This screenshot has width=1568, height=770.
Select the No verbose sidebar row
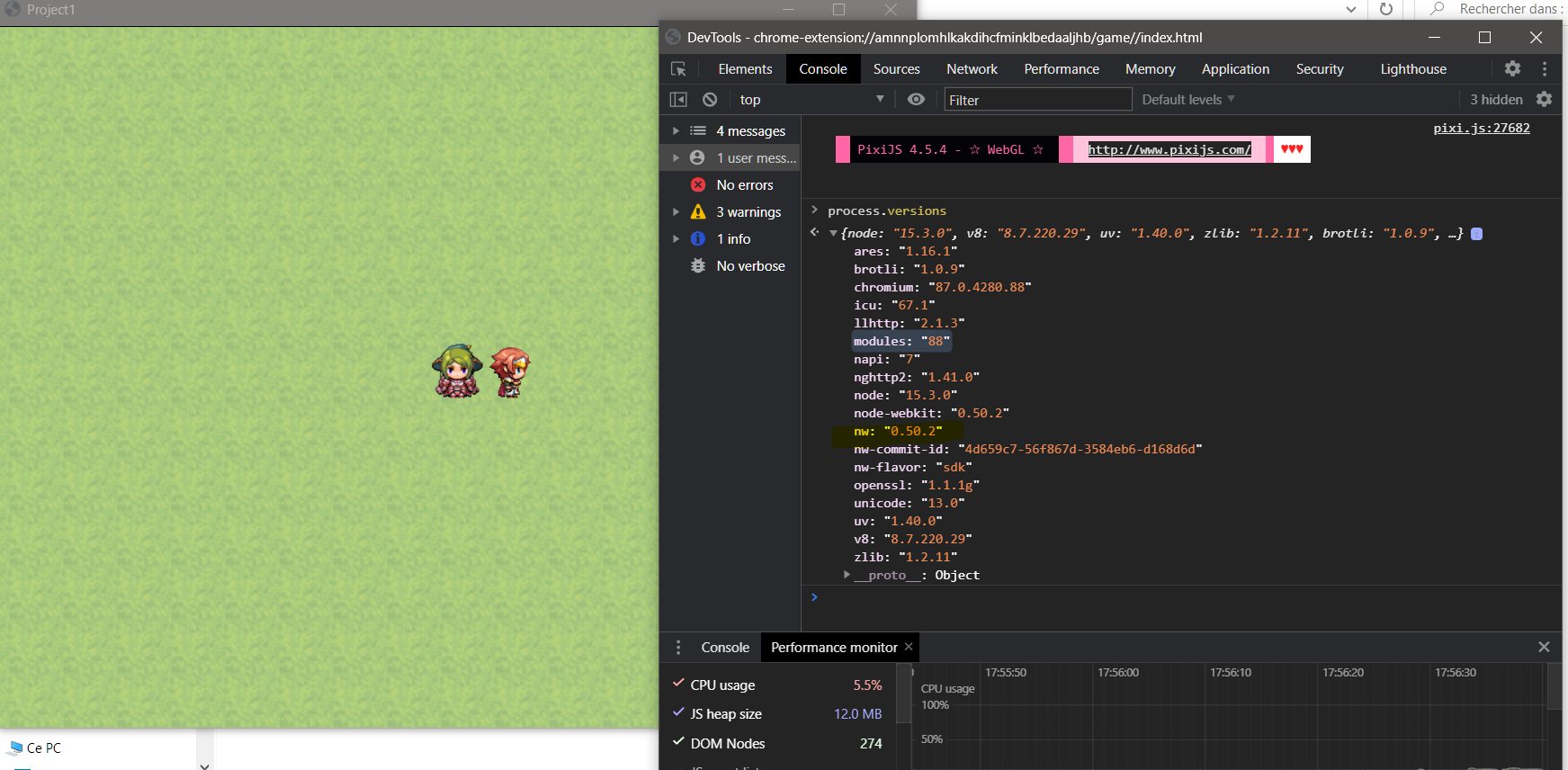point(730,266)
